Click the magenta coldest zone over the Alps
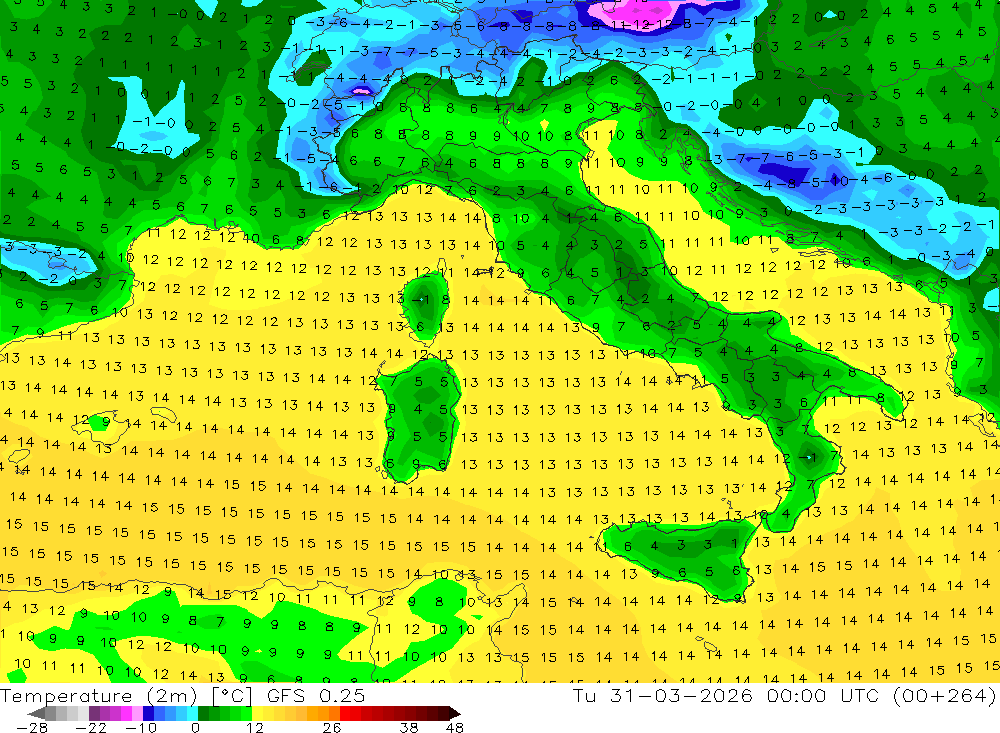Screen dimensions: 1000x733 click(631, 11)
